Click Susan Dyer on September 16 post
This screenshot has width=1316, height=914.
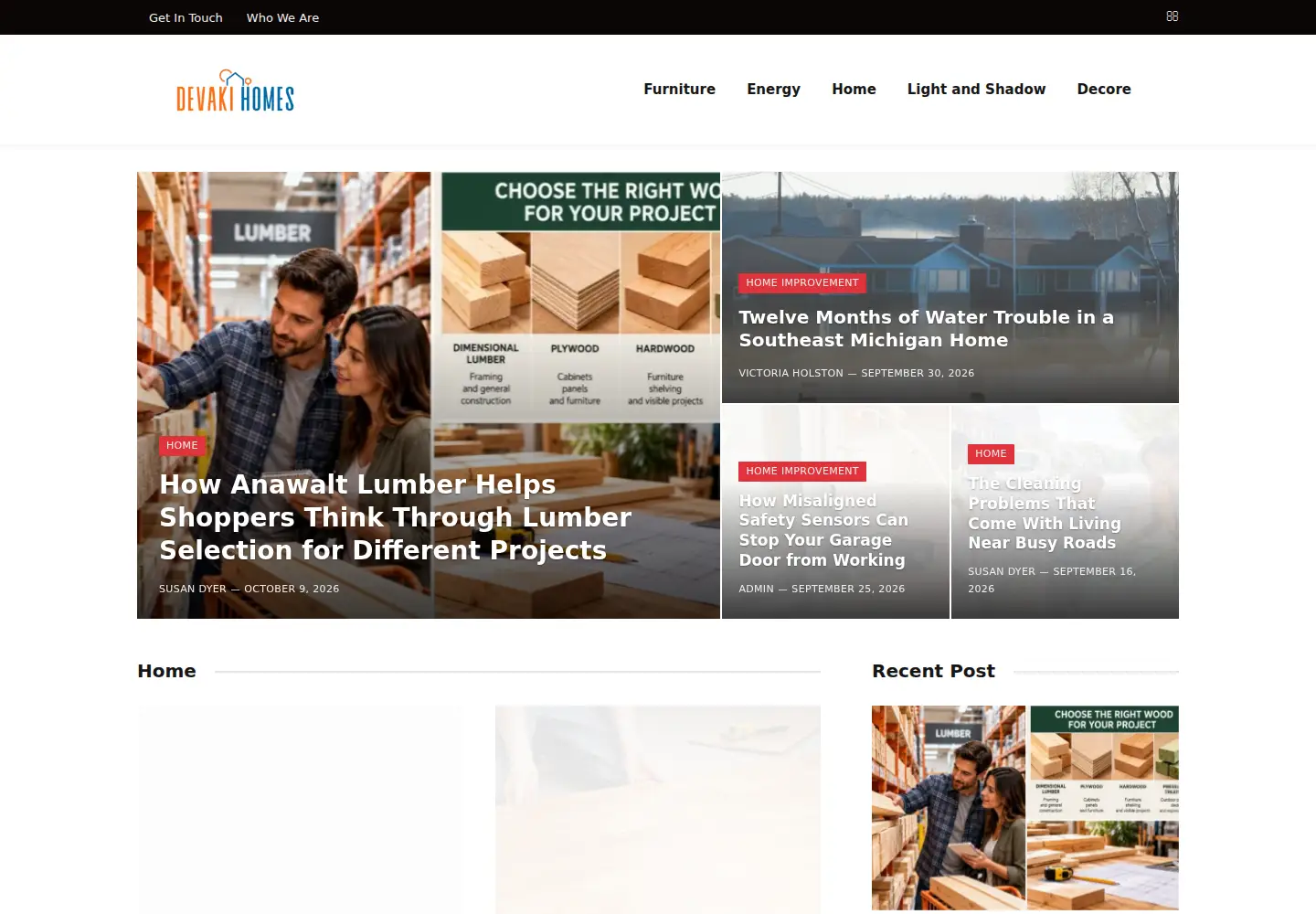[x=1002, y=571]
